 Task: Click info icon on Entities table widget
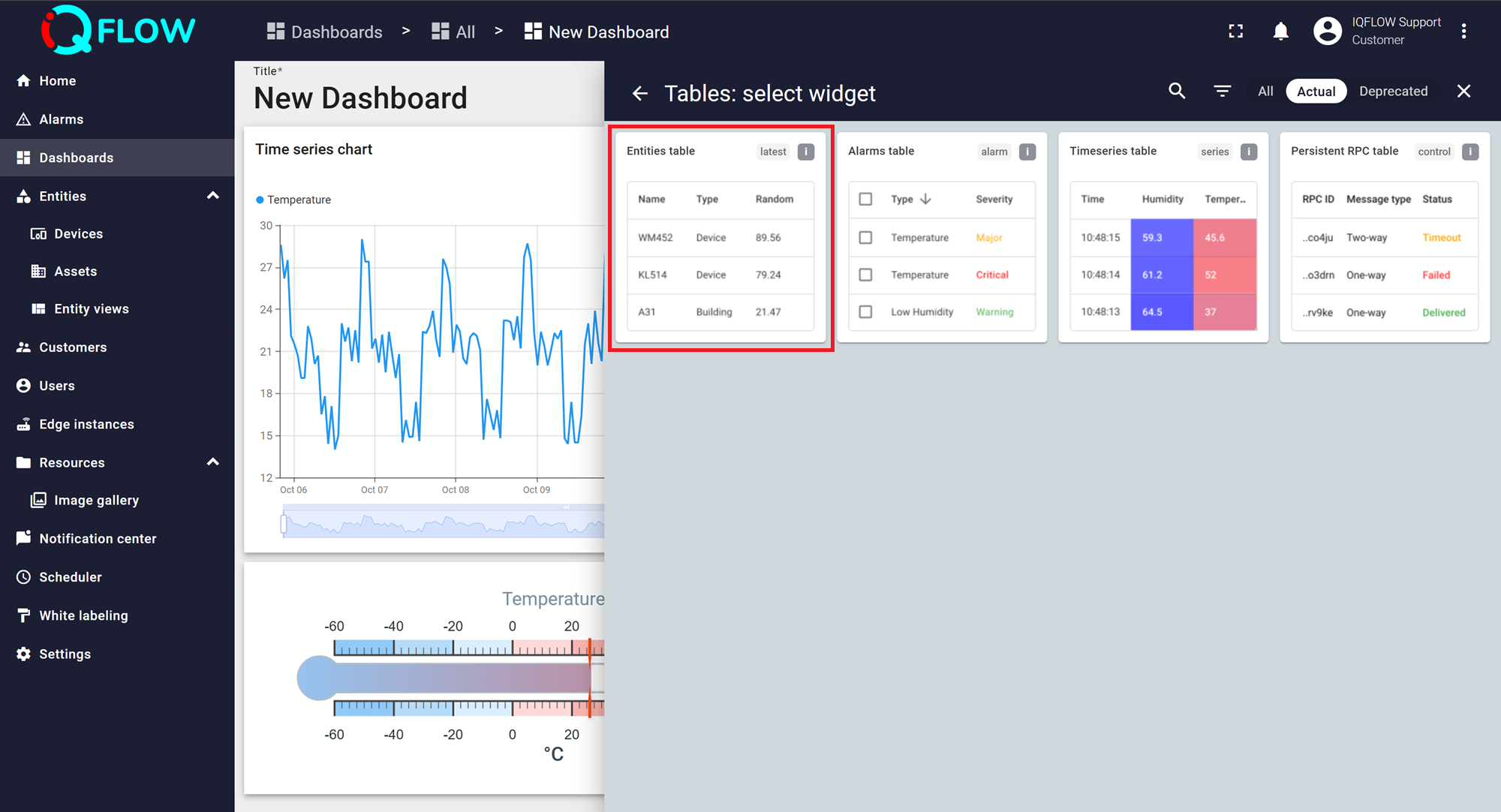click(805, 152)
